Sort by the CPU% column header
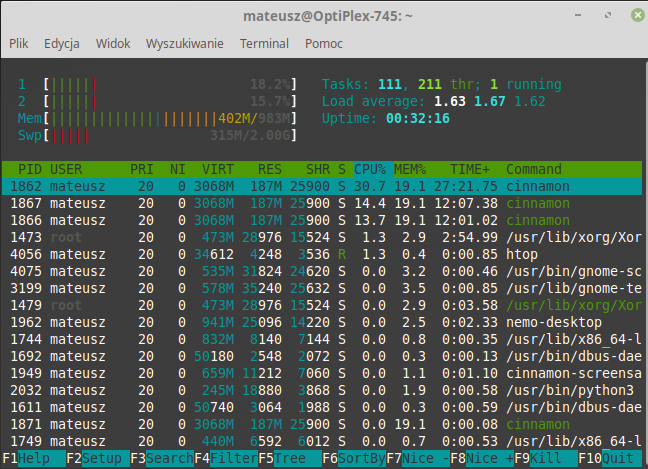648x469 pixels. pyautogui.click(x=369, y=169)
